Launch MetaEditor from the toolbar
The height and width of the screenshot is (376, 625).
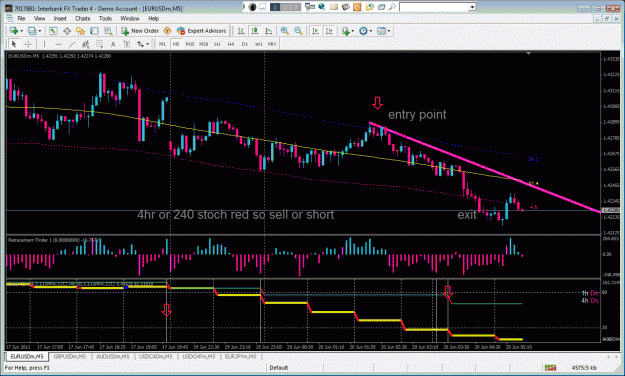(167, 31)
